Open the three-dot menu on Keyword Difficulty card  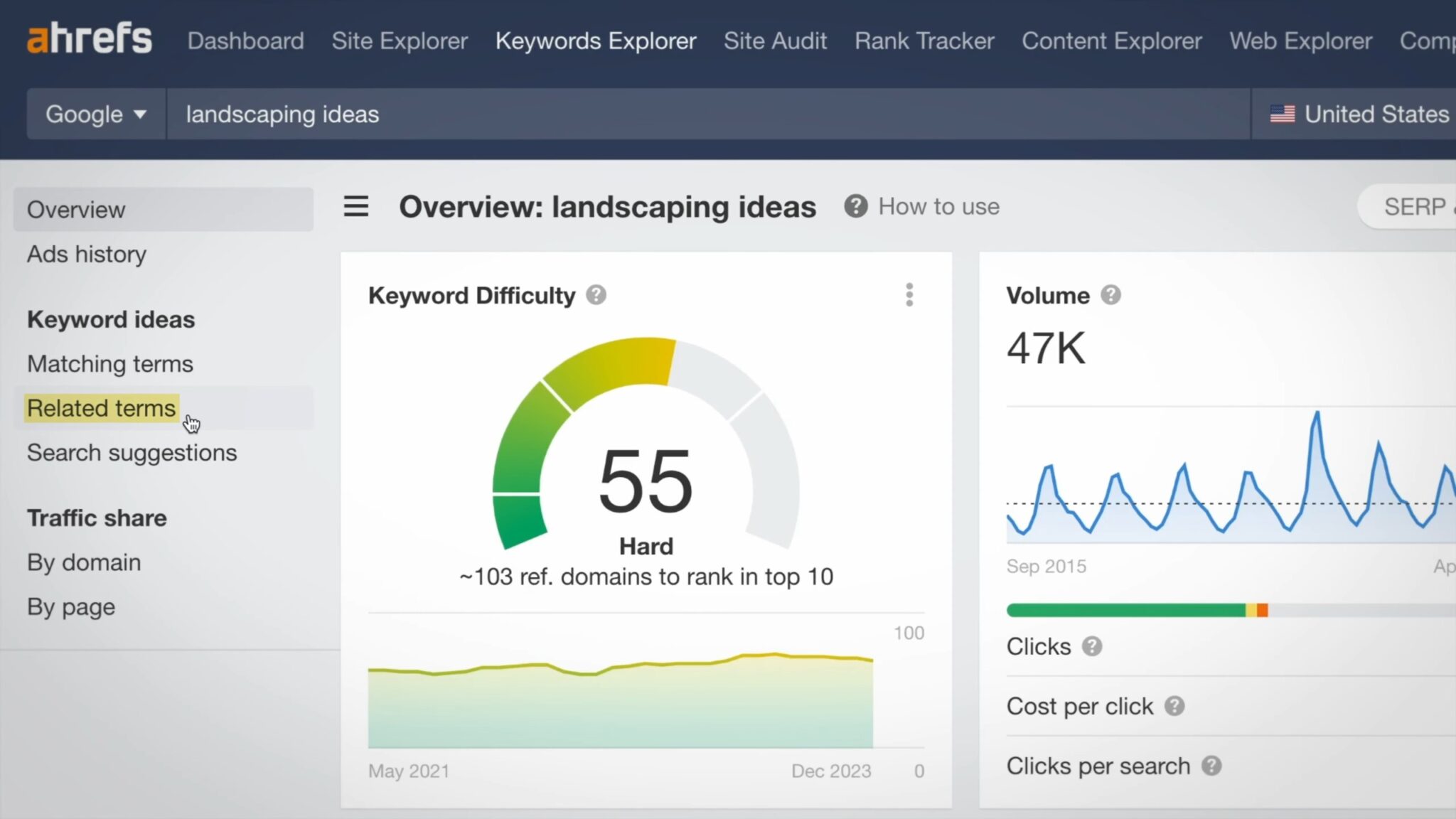click(909, 294)
